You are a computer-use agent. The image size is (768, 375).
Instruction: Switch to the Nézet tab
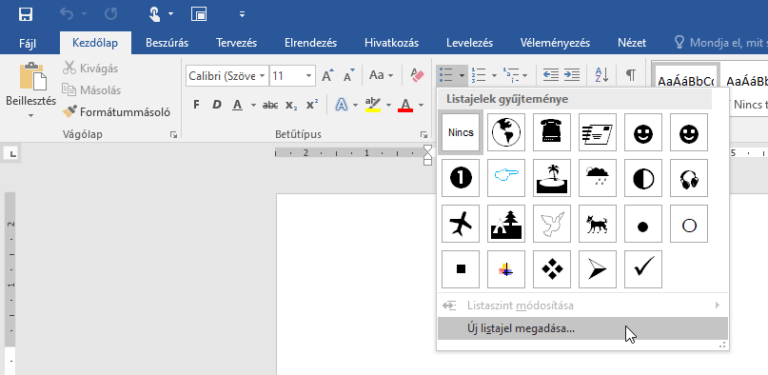(x=632, y=43)
